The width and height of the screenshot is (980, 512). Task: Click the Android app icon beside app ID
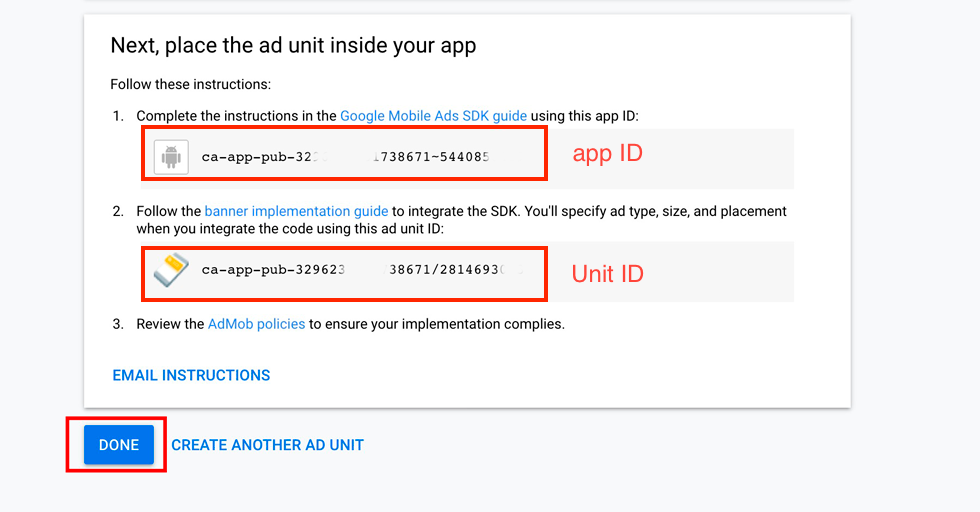point(171,157)
